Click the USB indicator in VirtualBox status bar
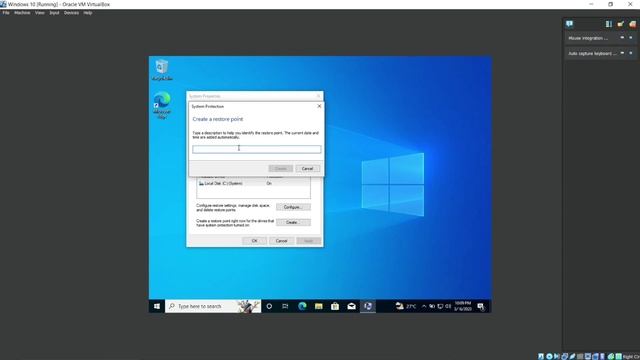 (572, 356)
